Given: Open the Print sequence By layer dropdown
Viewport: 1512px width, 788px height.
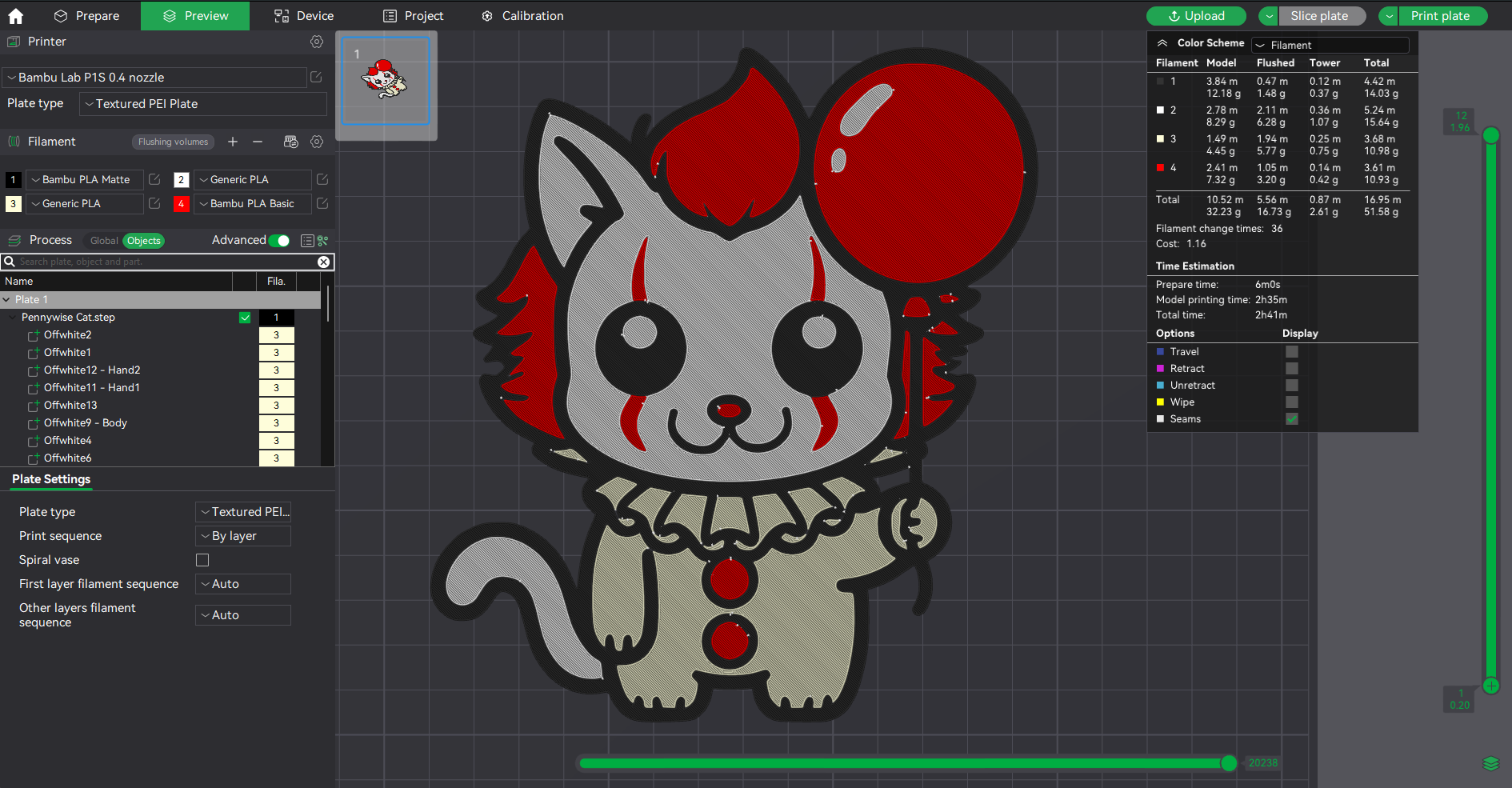Looking at the screenshot, I should (x=243, y=536).
